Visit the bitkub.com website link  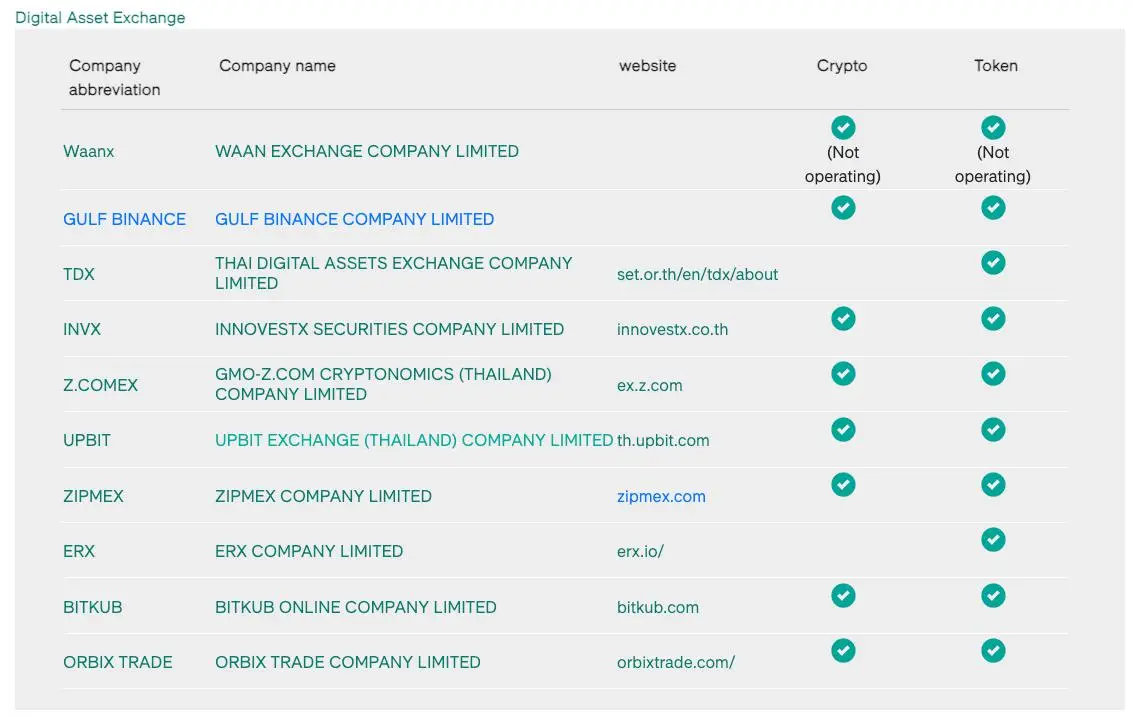coord(657,607)
